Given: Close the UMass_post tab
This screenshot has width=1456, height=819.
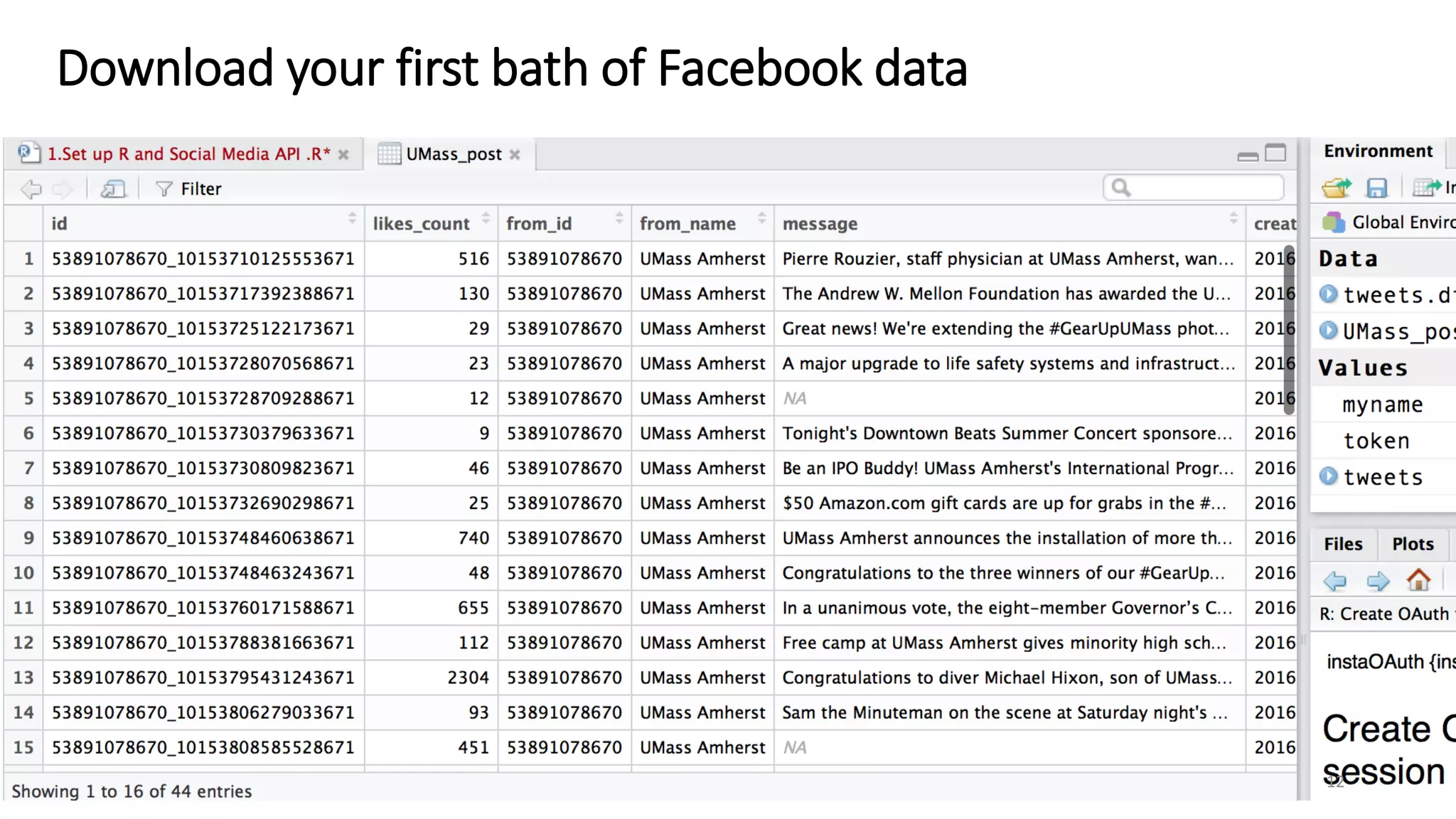Looking at the screenshot, I should 515,155.
